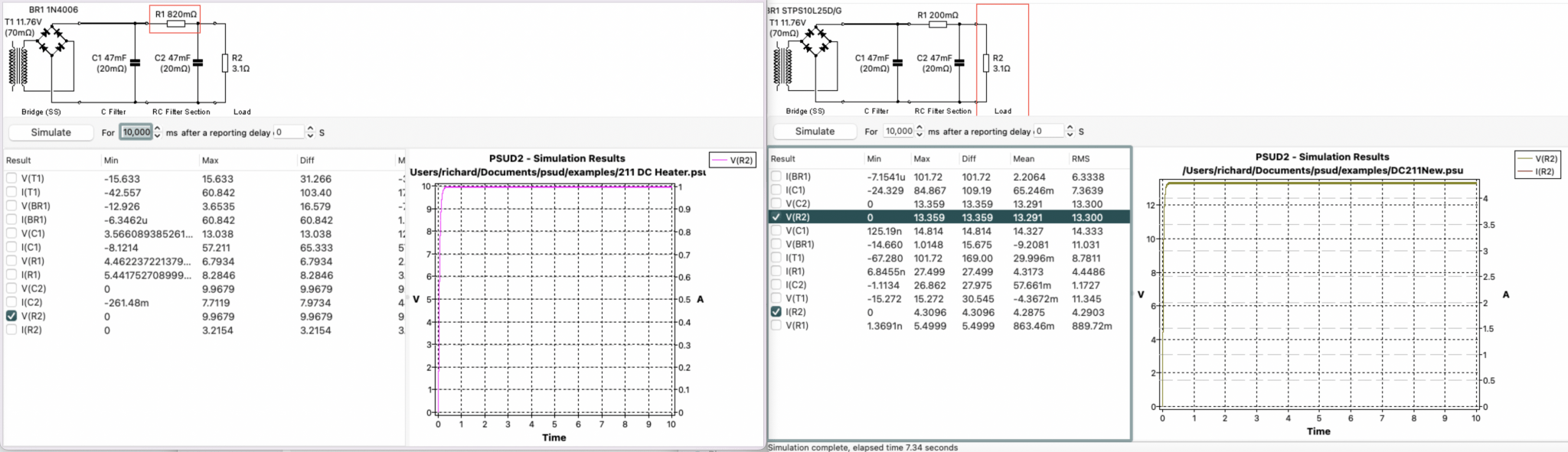Select the T1 transformer symbol in DC211New window
The width and height of the screenshot is (1568, 452).
tap(782, 67)
